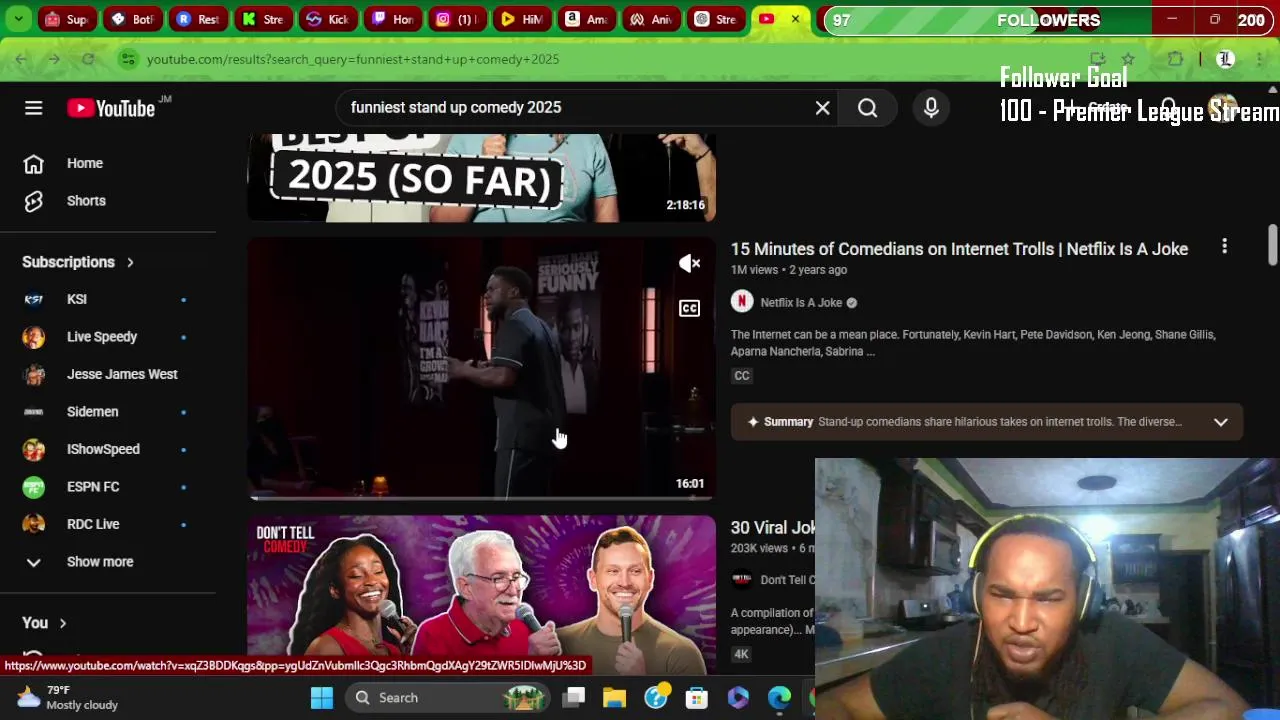Go back with the browser arrow
1280x720 pixels.
pos(21,59)
